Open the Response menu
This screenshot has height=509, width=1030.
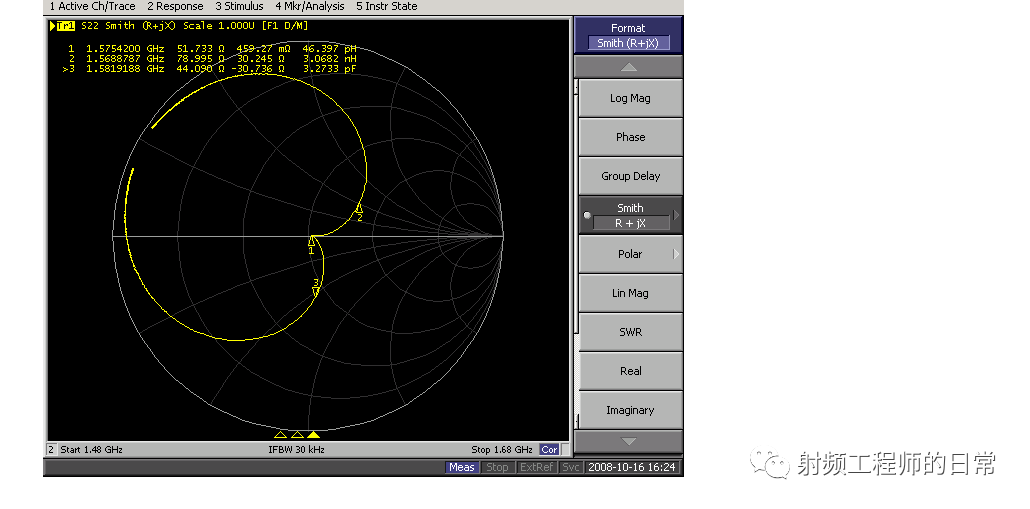(x=175, y=7)
